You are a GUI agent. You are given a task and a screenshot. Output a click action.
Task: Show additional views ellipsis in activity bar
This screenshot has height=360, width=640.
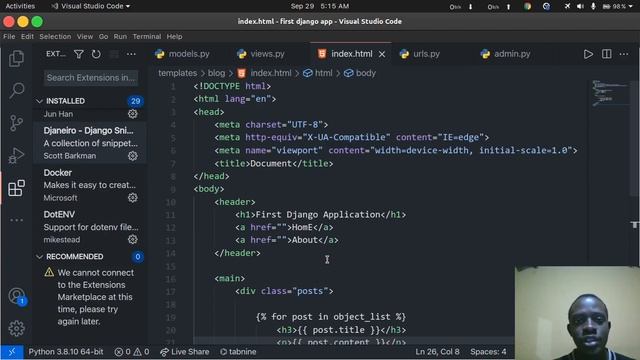(x=16, y=220)
